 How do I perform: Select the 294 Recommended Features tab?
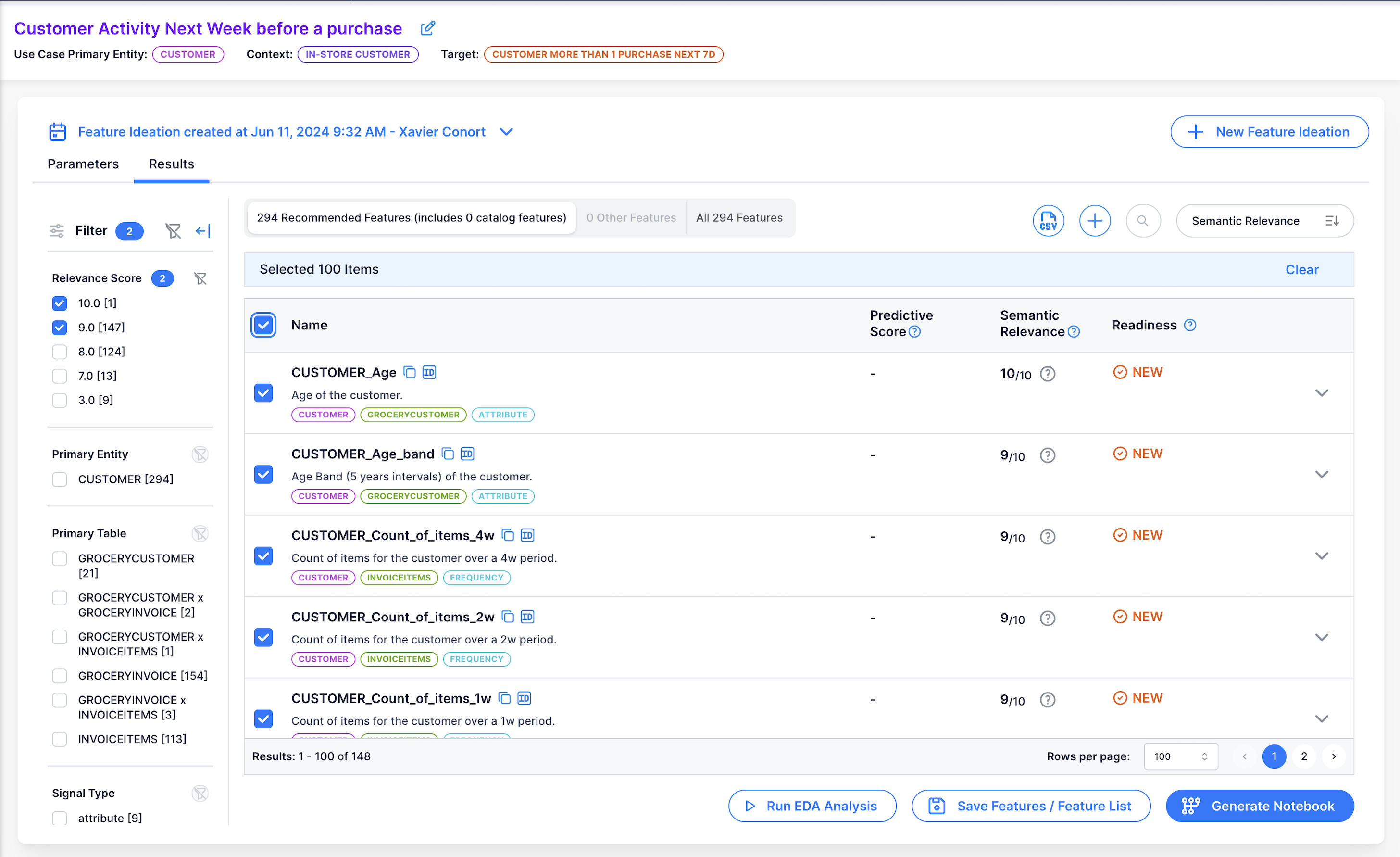pos(412,218)
